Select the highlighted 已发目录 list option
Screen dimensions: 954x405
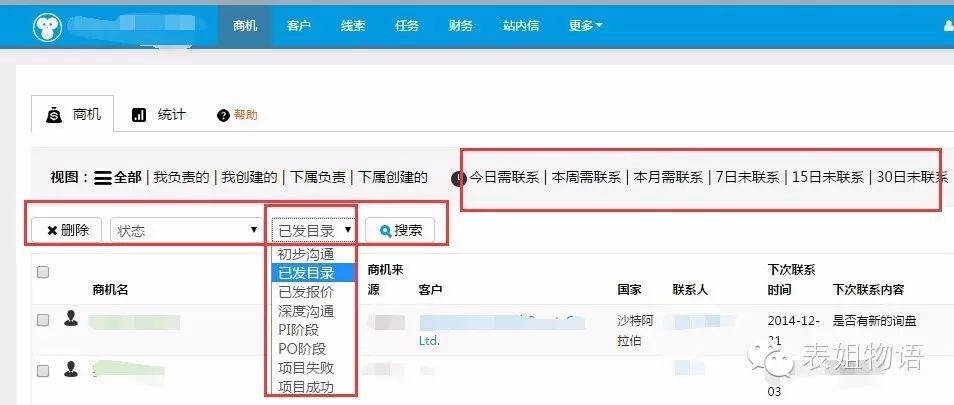point(313,273)
